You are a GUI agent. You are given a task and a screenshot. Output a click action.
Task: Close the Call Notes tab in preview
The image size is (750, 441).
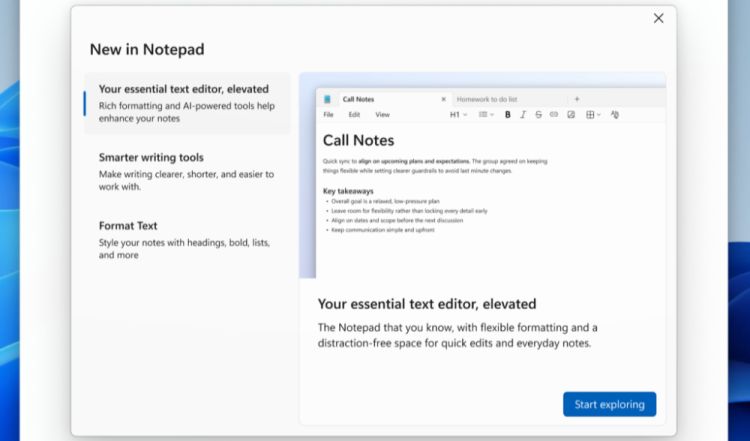443,99
